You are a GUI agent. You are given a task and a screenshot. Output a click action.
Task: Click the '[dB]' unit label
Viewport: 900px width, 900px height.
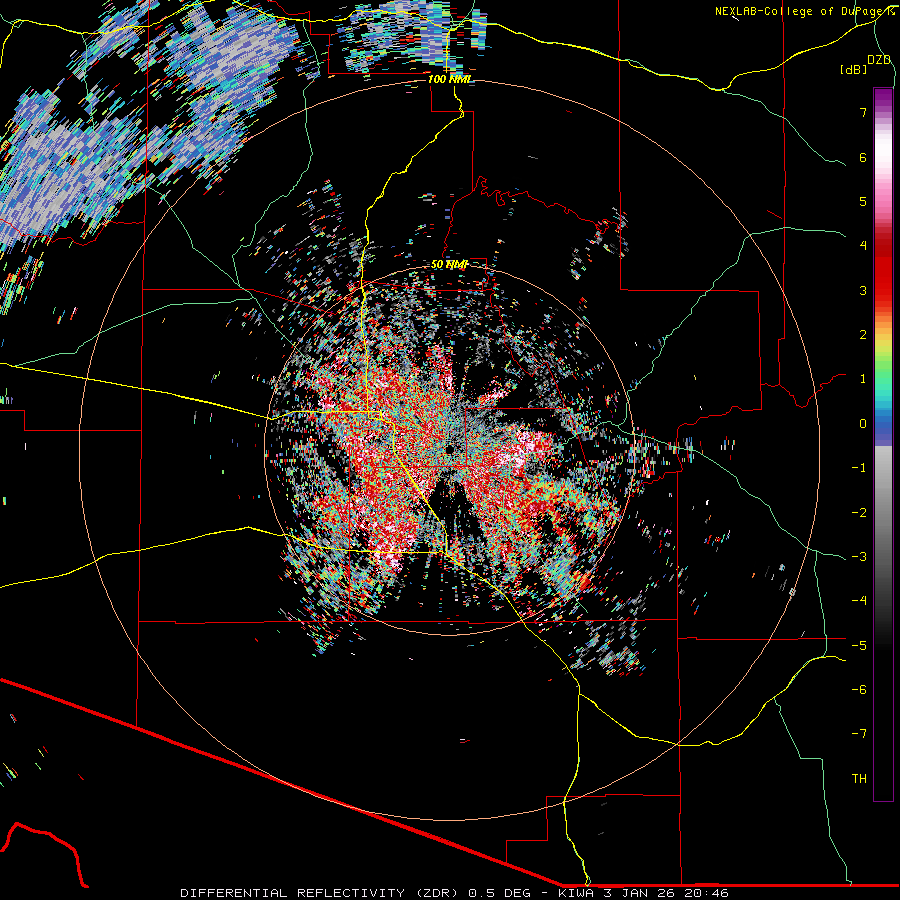pyautogui.click(x=854, y=69)
